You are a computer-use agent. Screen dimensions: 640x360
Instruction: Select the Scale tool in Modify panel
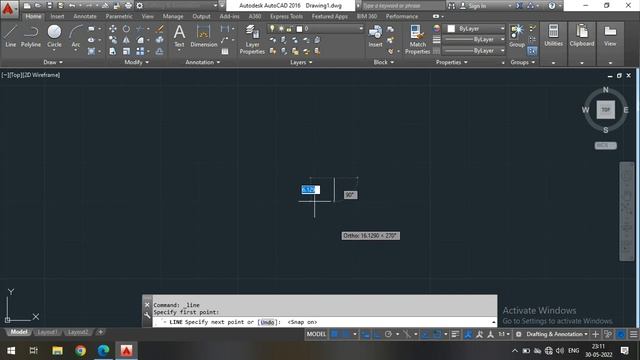click(x=127, y=51)
